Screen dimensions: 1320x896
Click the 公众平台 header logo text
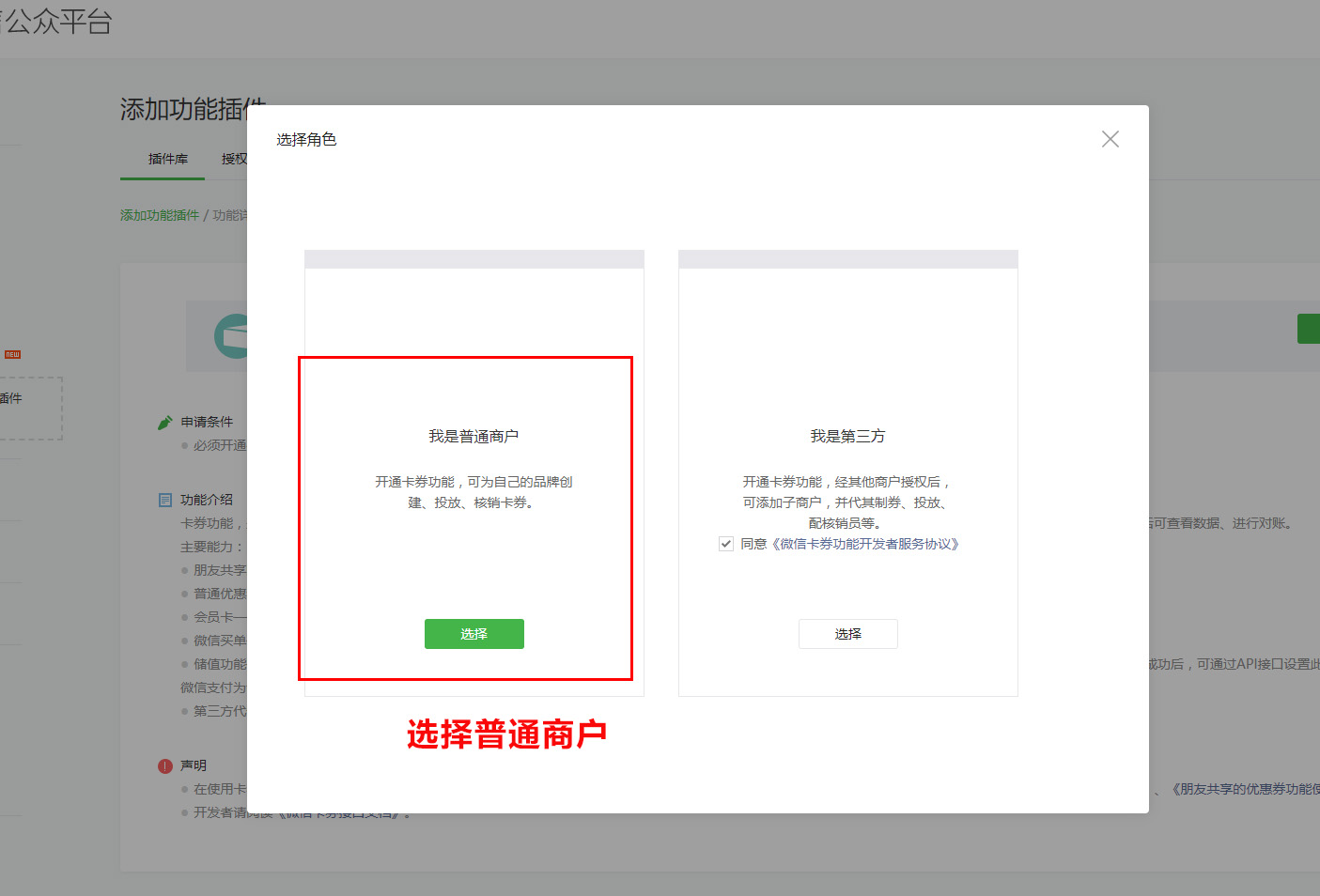click(56, 21)
